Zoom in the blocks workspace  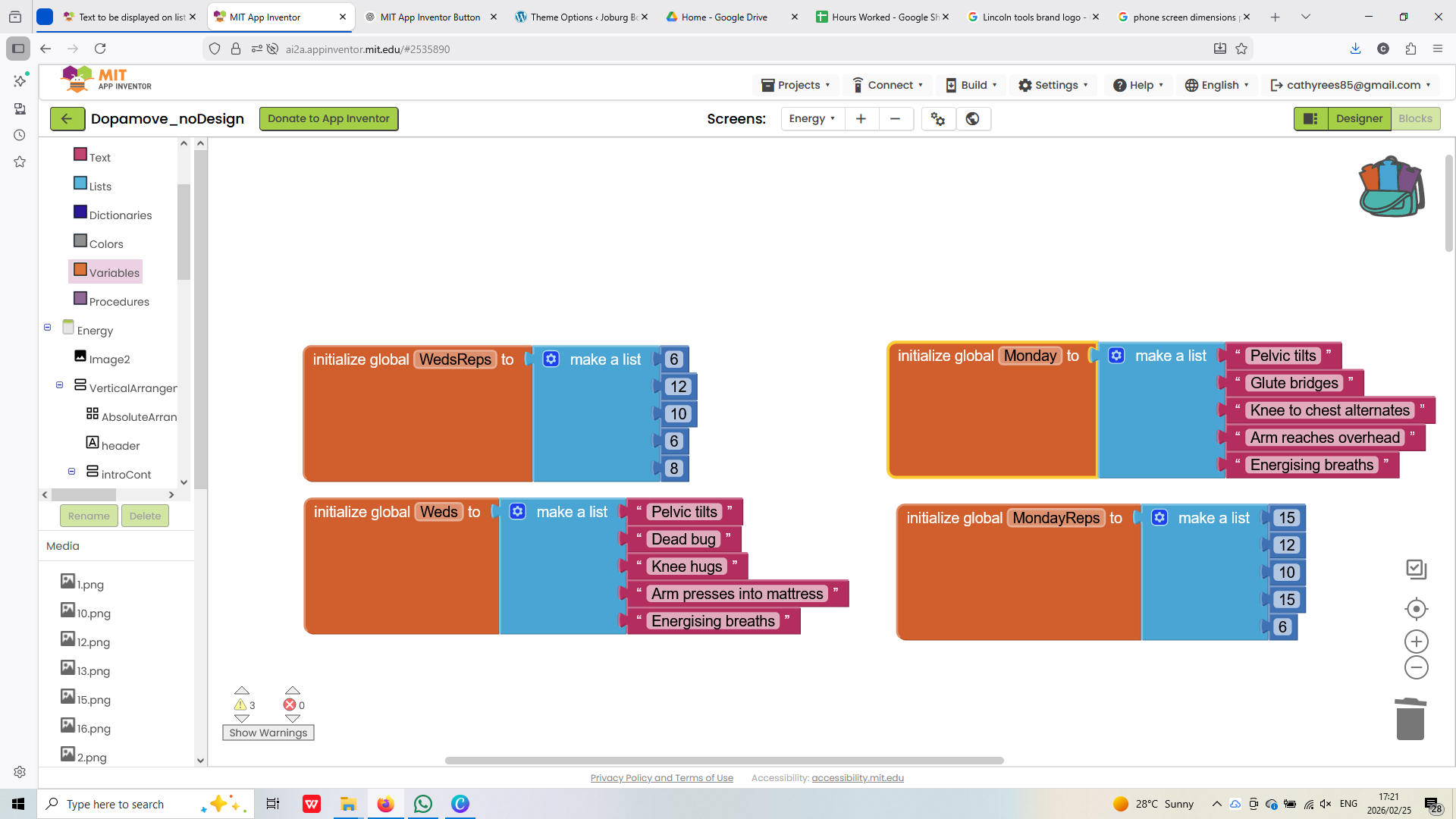[1416, 642]
